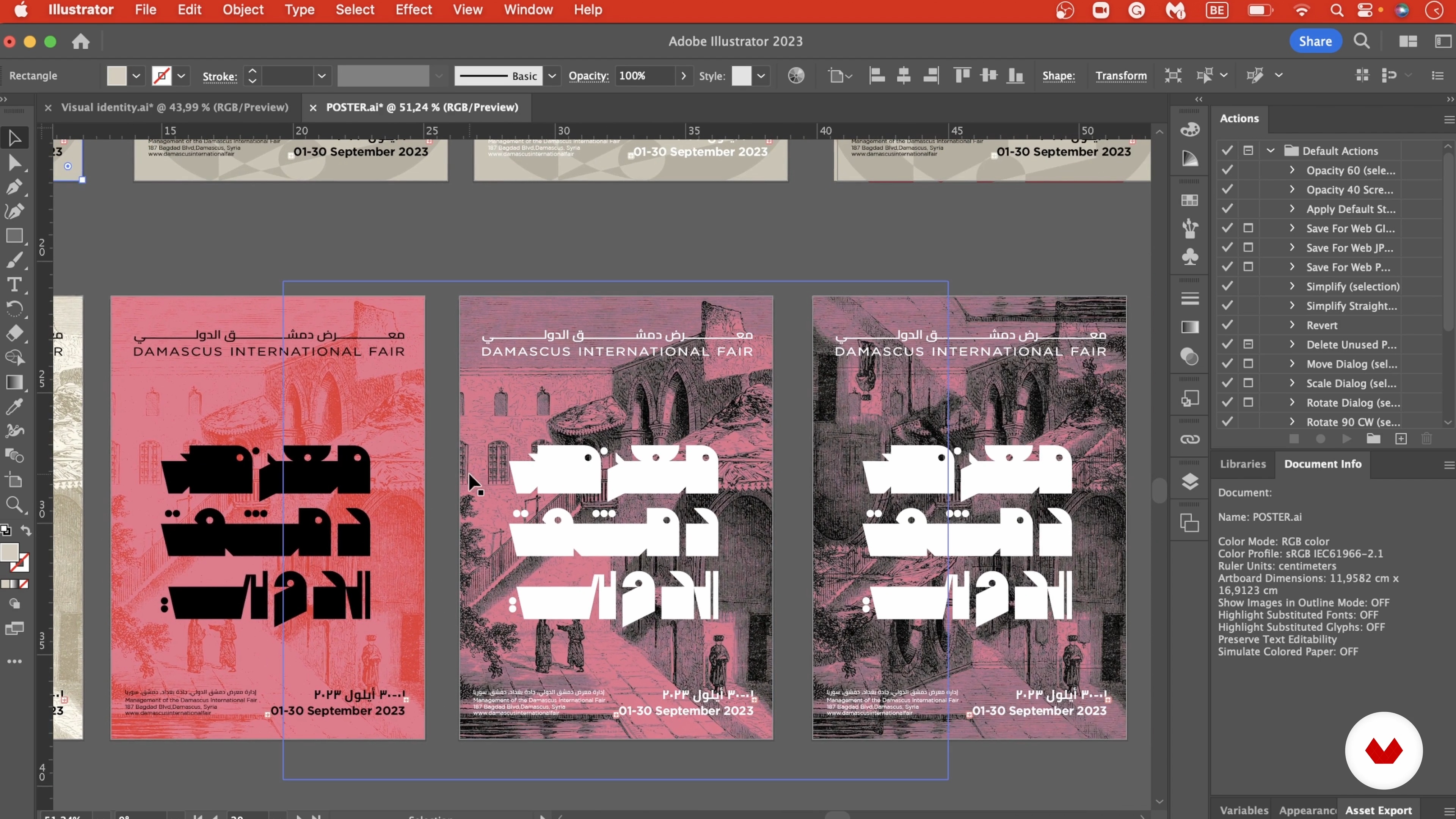Open the stroke weight dropdown
The height and width of the screenshot is (819, 1456).
tap(322, 76)
